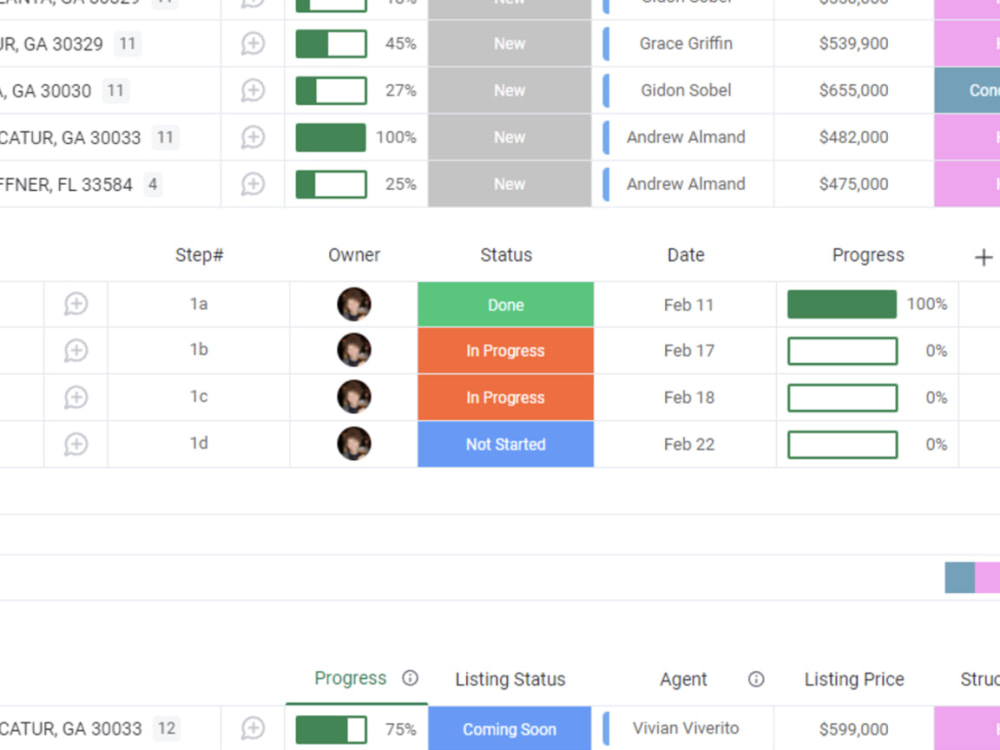
Task: Click agent Andrew Almand in the $475,000 row
Action: point(686,184)
